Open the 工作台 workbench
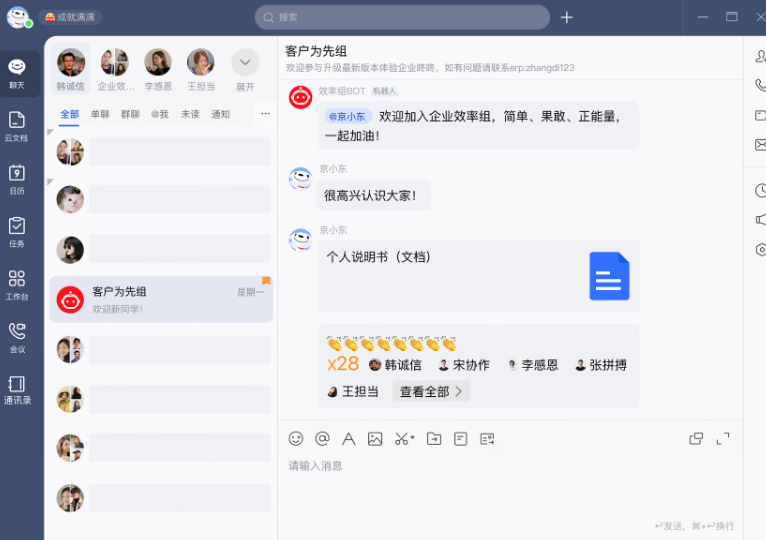 click(x=16, y=284)
